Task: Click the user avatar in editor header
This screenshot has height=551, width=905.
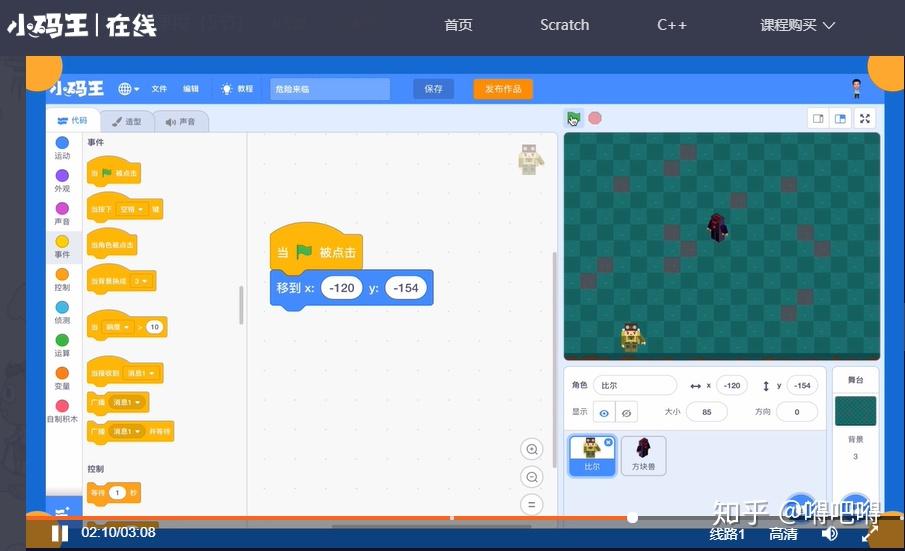Action: pyautogui.click(x=857, y=89)
